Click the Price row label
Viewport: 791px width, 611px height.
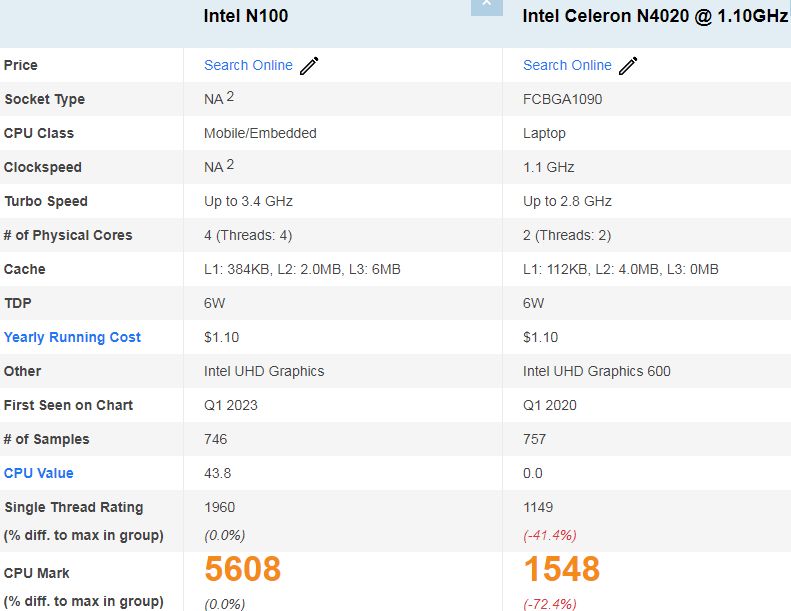[x=21, y=65]
